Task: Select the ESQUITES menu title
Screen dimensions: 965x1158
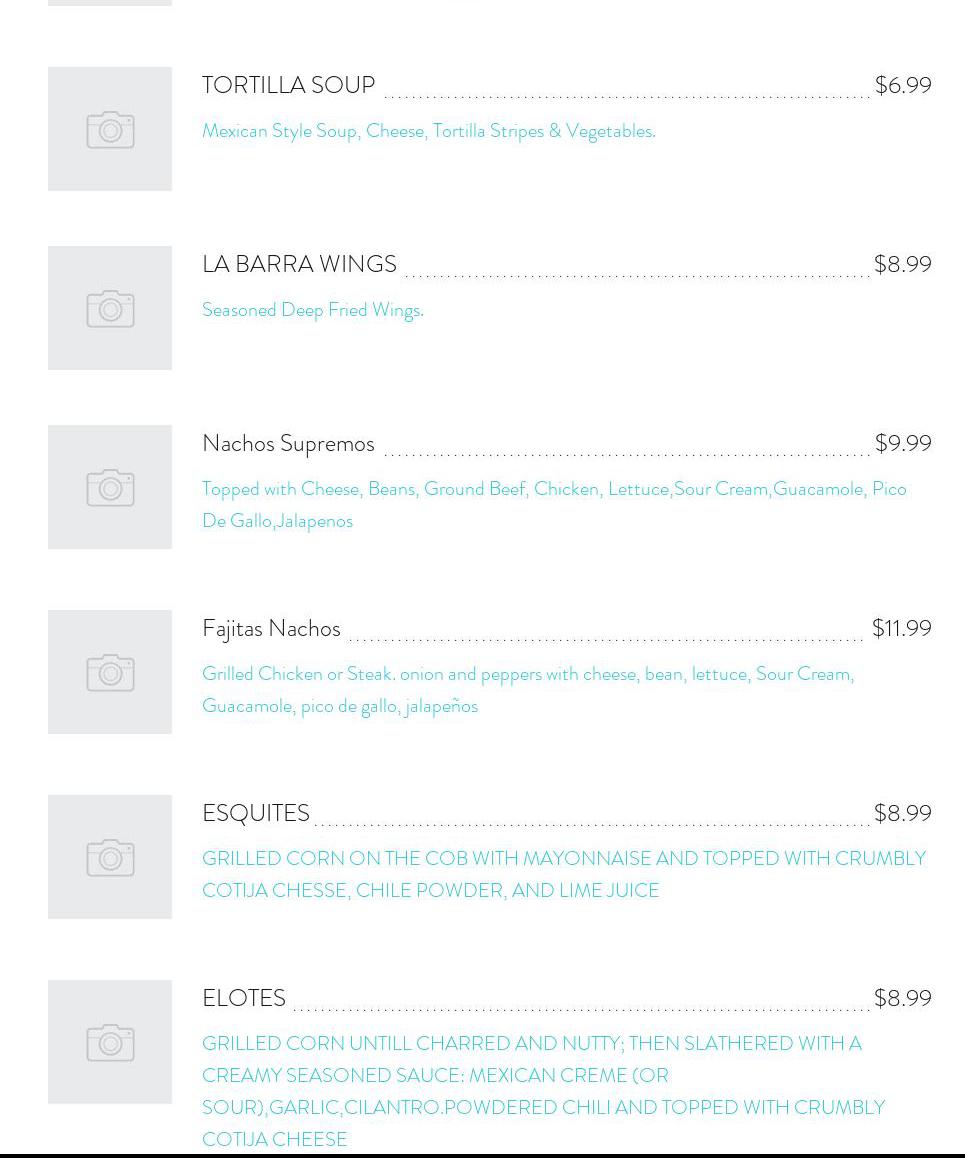Action: 256,814
